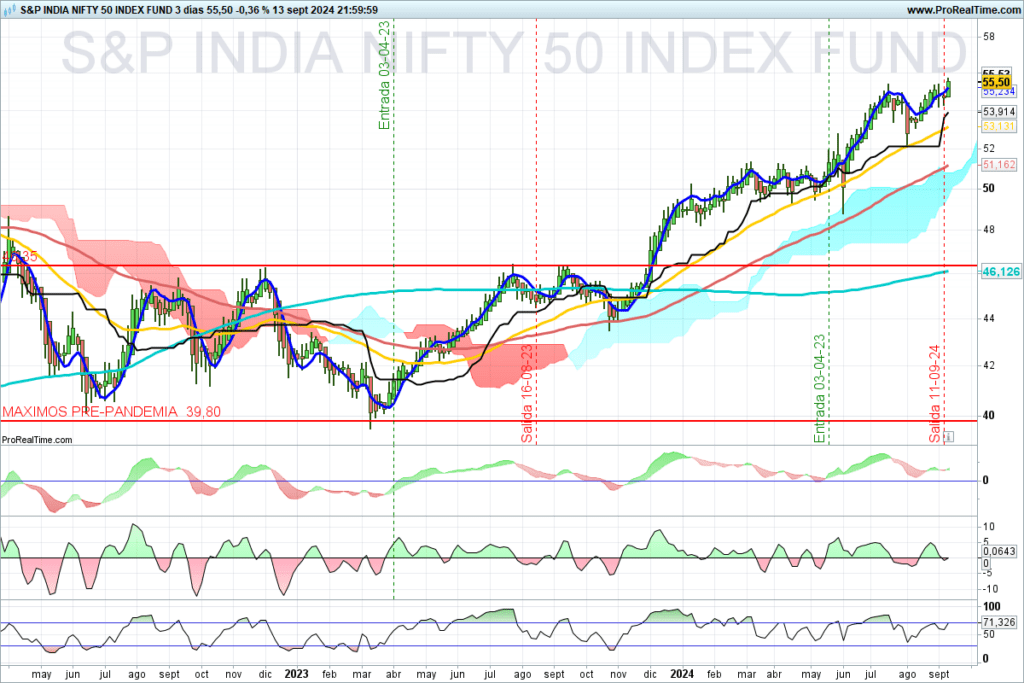Image resolution: width=1024 pixels, height=683 pixels.
Task: Click the 48 price axis label
Action: [x=989, y=230]
